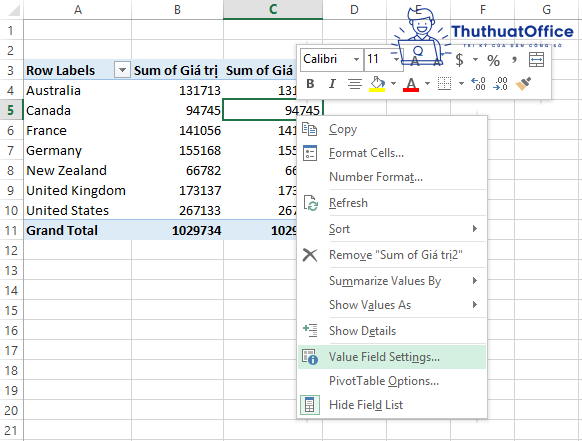582x441 pixels.
Task: Expand Show Values As submenu
Action: [x=392, y=305]
